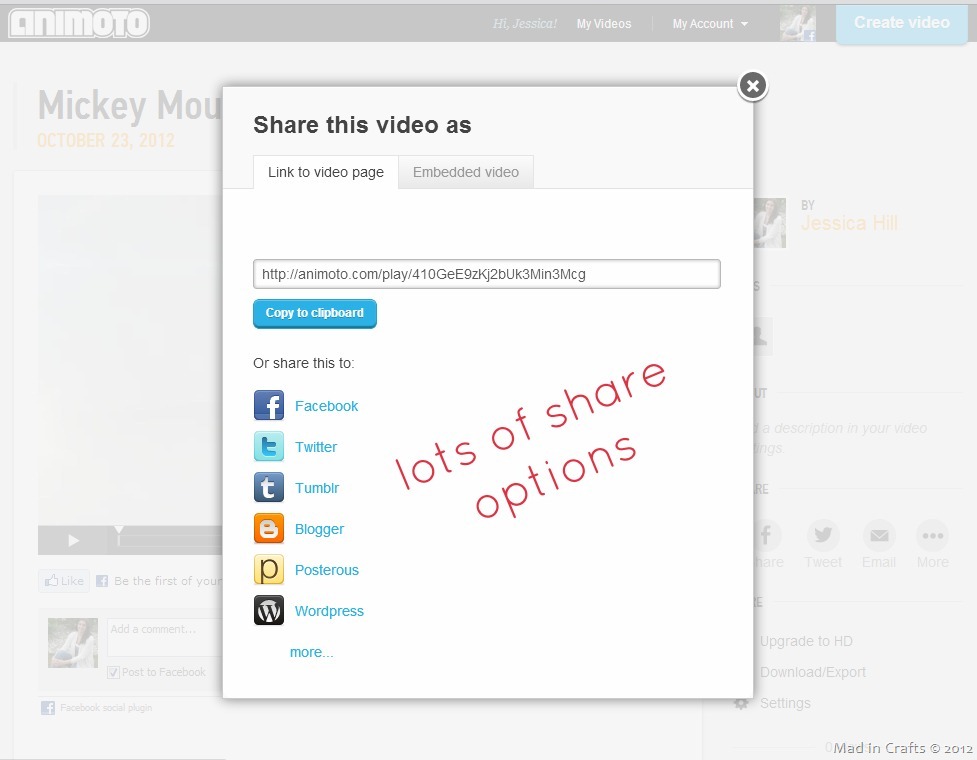Click the Settings gear icon
Screen dimensions: 977x760
741,703
